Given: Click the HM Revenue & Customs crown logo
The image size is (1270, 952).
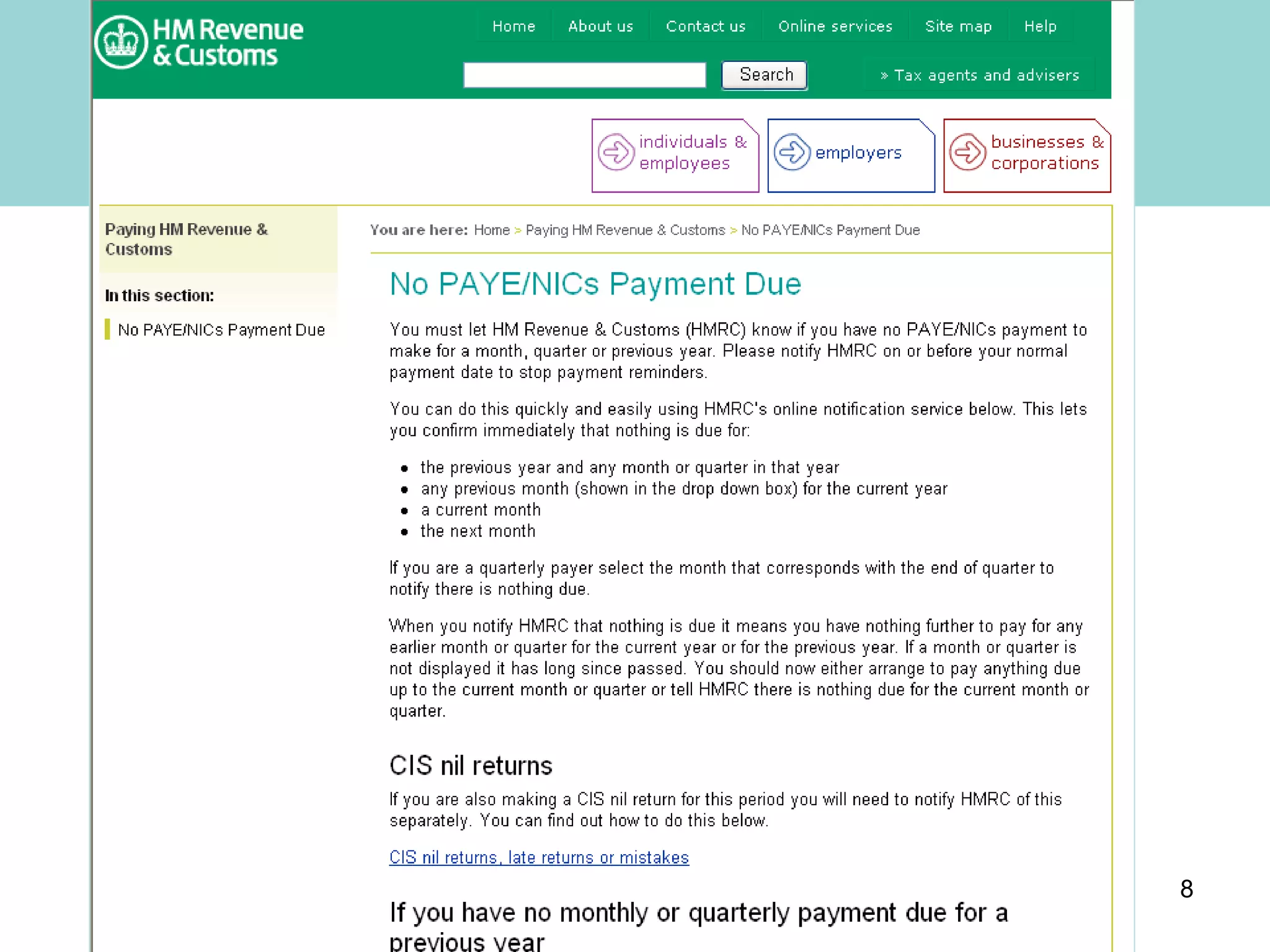Looking at the screenshot, I should click(122, 42).
